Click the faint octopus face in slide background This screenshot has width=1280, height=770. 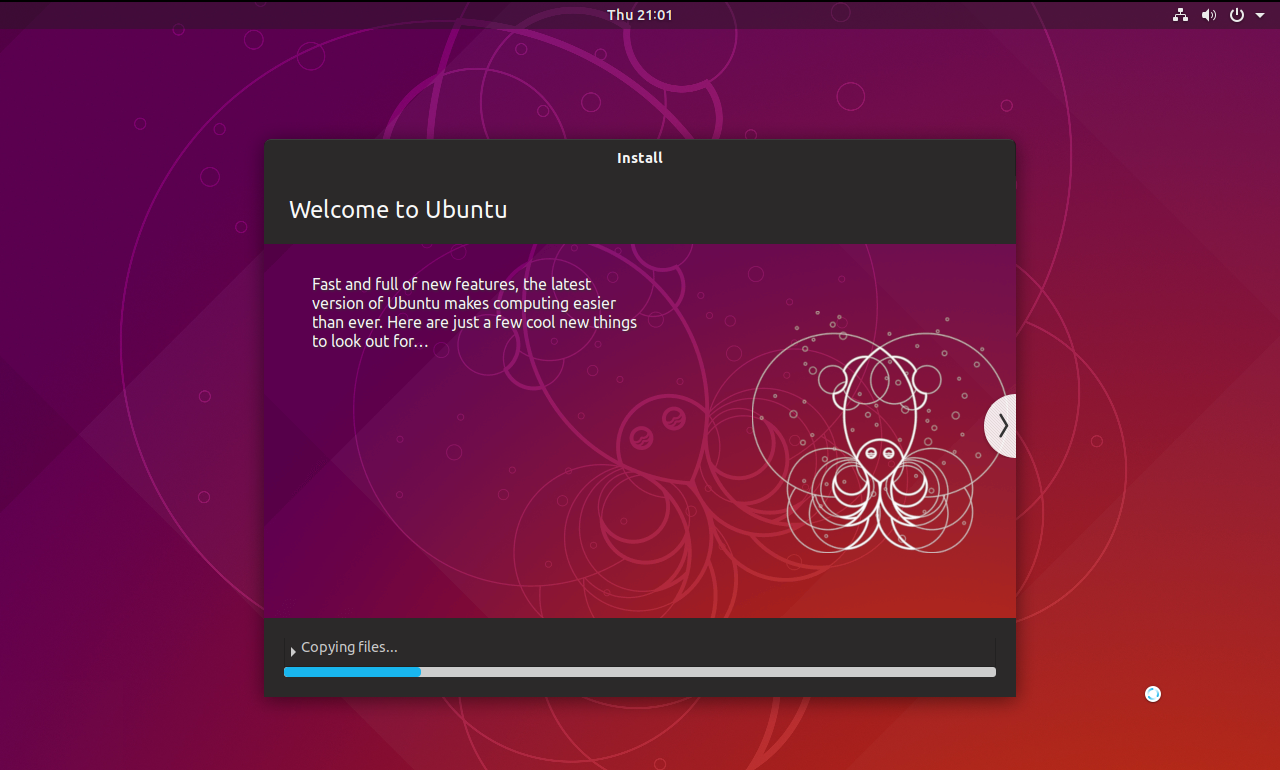tap(655, 428)
